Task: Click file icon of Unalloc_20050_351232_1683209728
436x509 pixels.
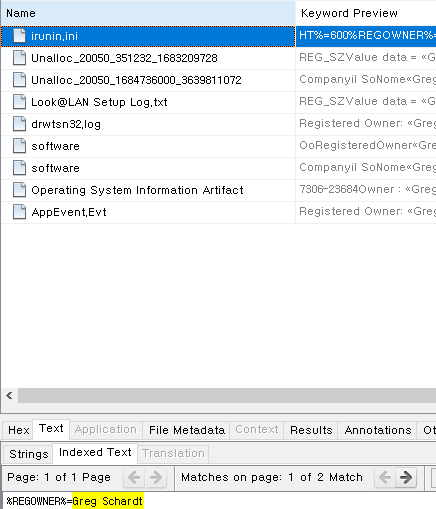Action: 19,58
